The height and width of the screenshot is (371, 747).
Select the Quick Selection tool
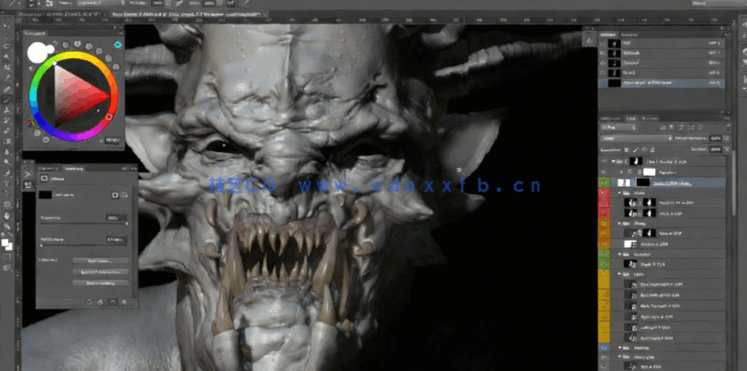[x=7, y=57]
